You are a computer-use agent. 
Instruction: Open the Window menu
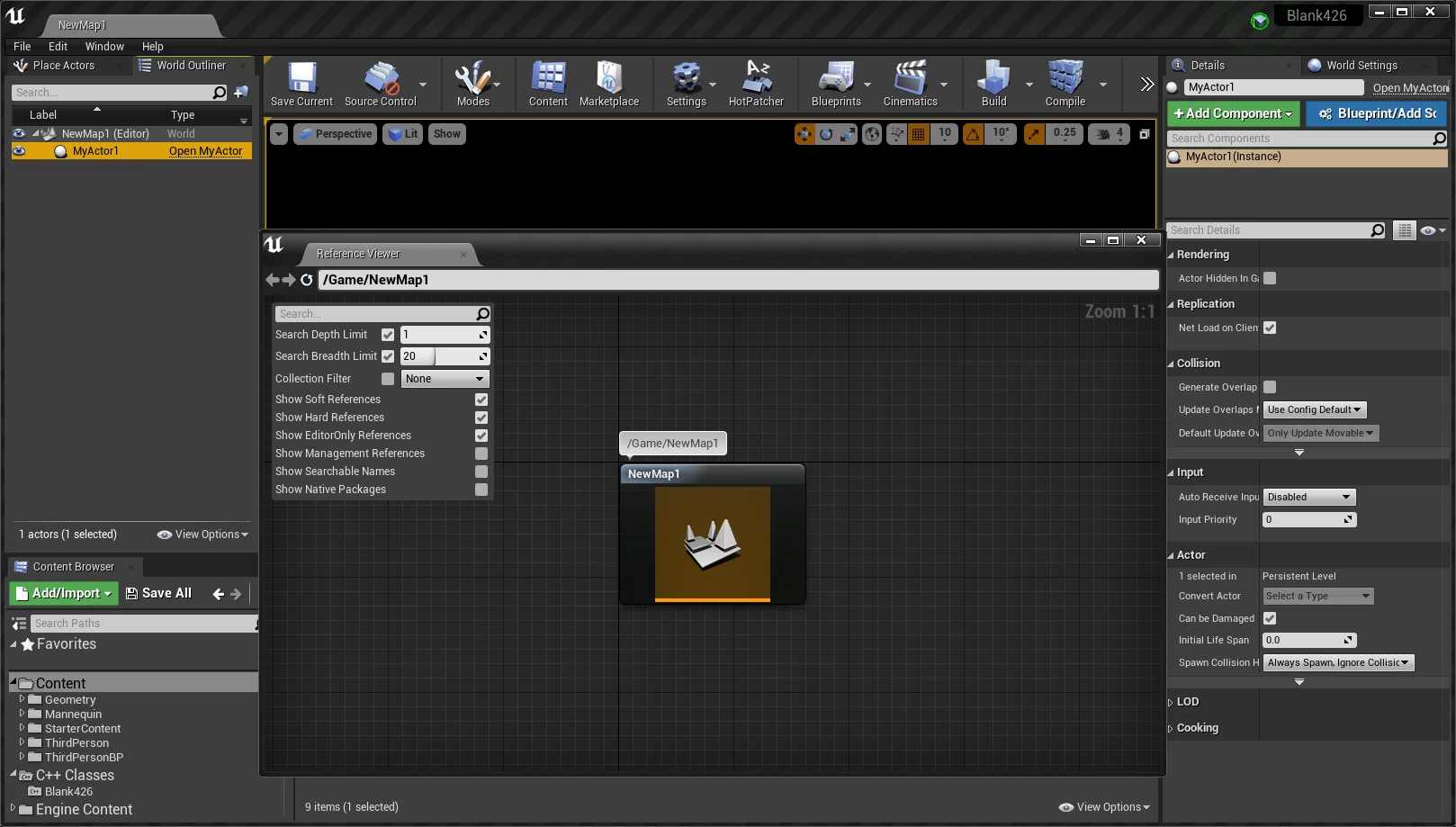coord(104,47)
